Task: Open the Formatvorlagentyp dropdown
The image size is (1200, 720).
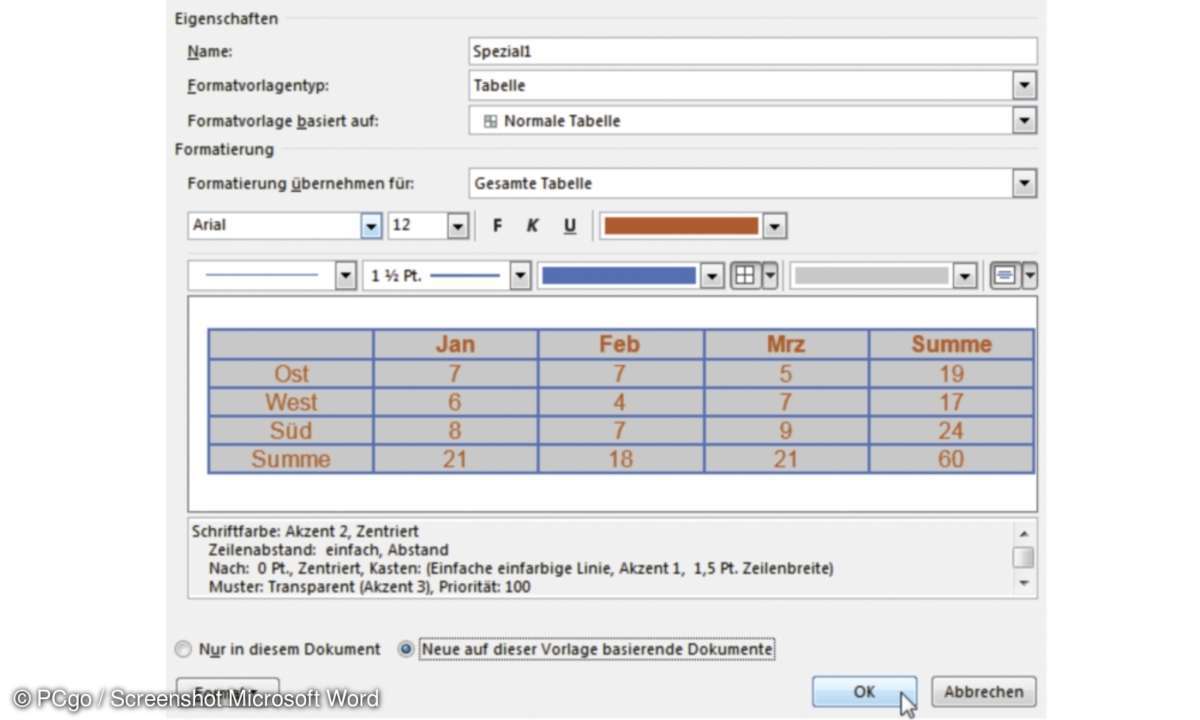Action: [x=1024, y=86]
